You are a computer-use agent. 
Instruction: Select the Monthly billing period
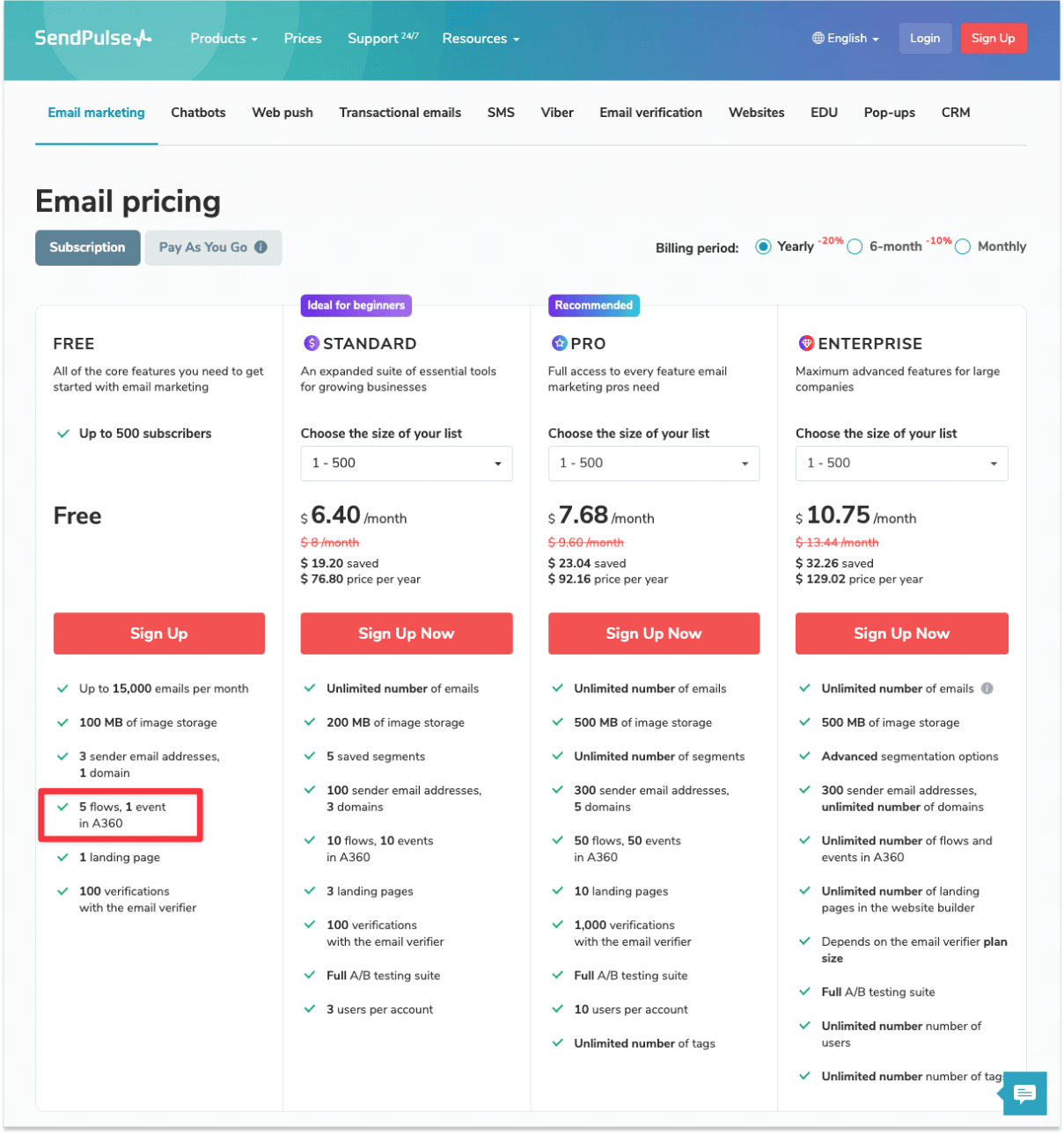tap(962, 246)
